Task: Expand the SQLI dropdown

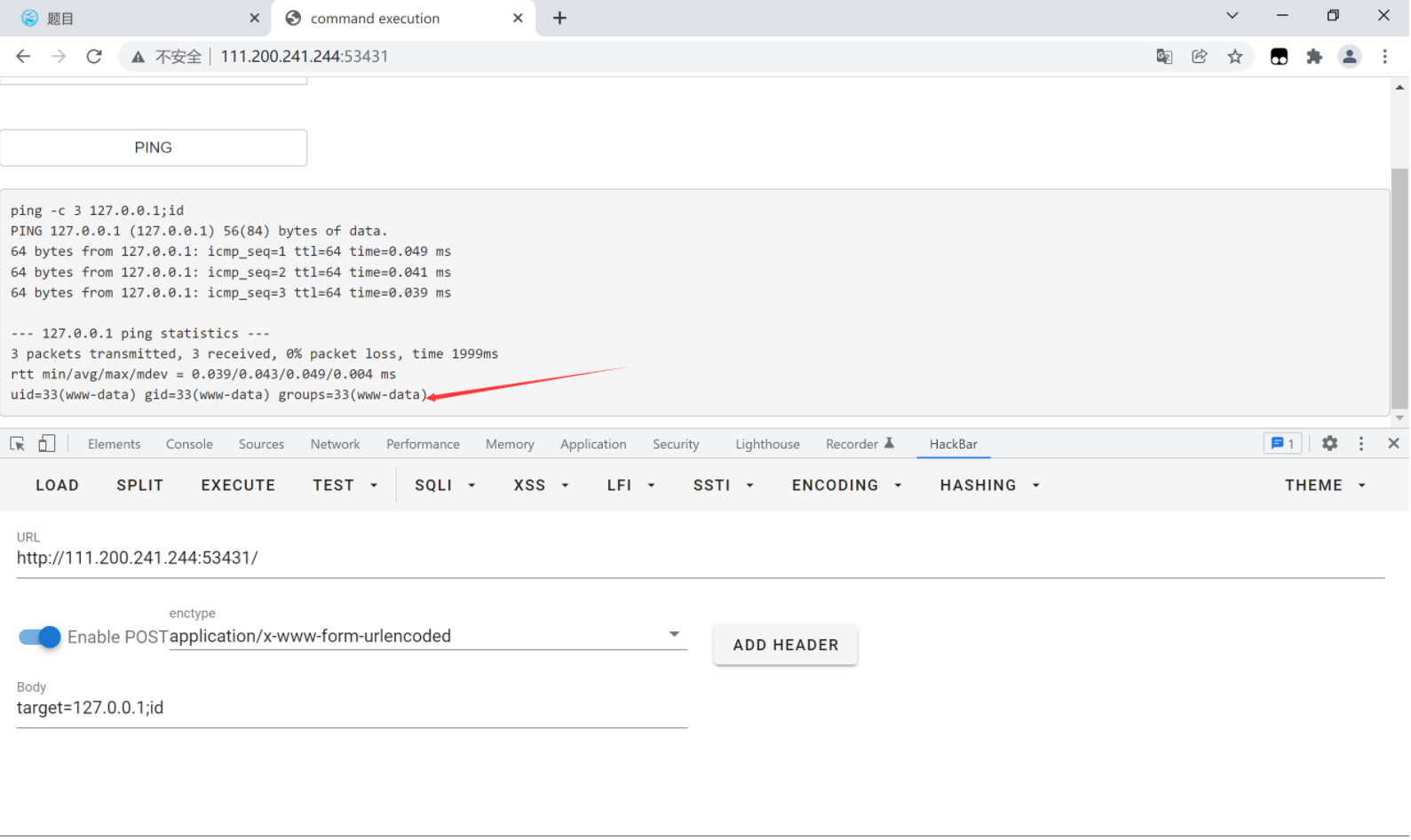Action: tap(445, 486)
